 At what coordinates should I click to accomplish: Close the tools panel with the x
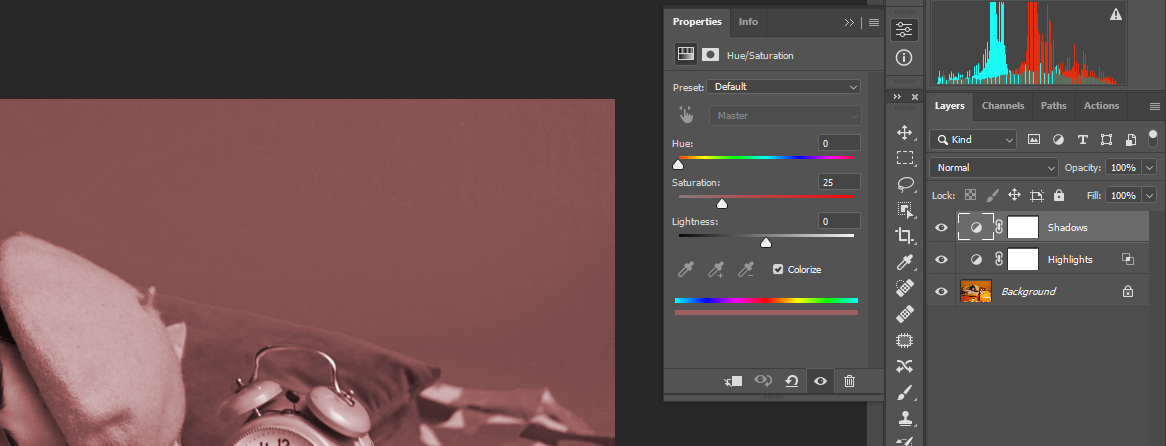915,97
